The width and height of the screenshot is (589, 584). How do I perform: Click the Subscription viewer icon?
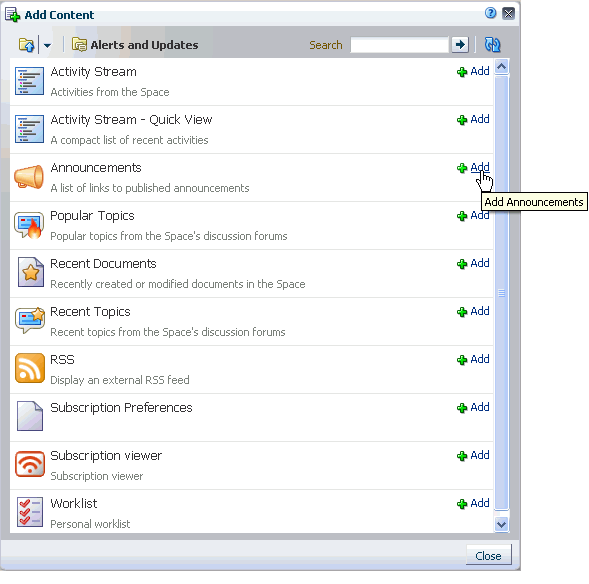pos(30,464)
